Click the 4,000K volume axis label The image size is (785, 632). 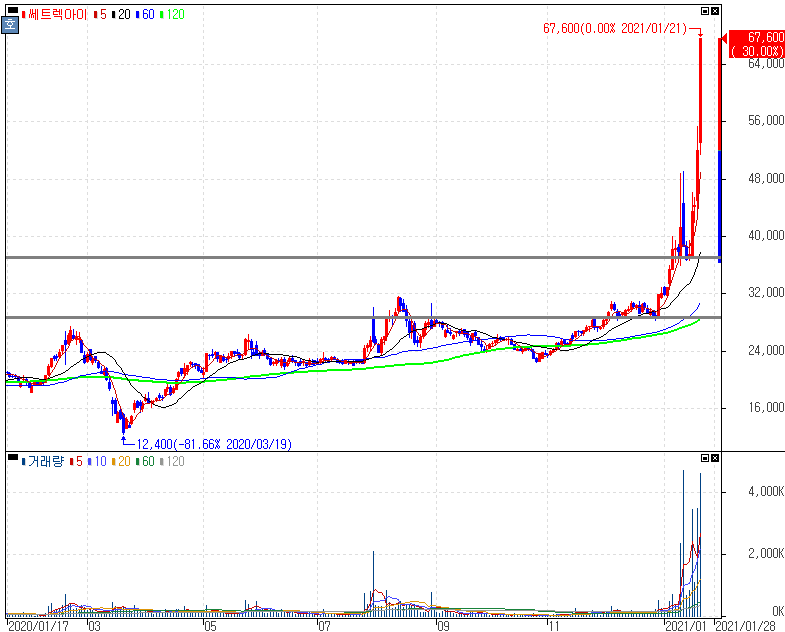766,492
